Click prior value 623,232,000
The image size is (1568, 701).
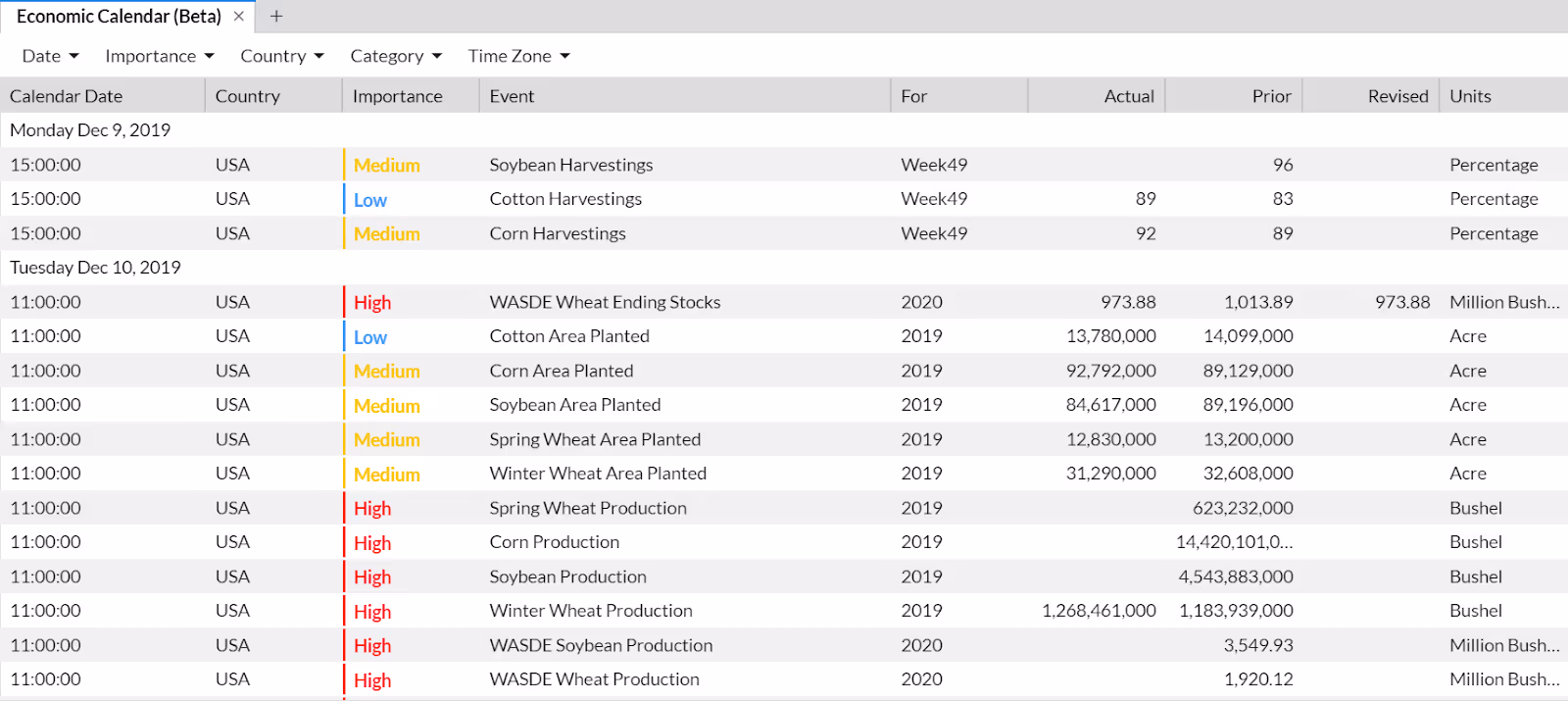[1243, 508]
